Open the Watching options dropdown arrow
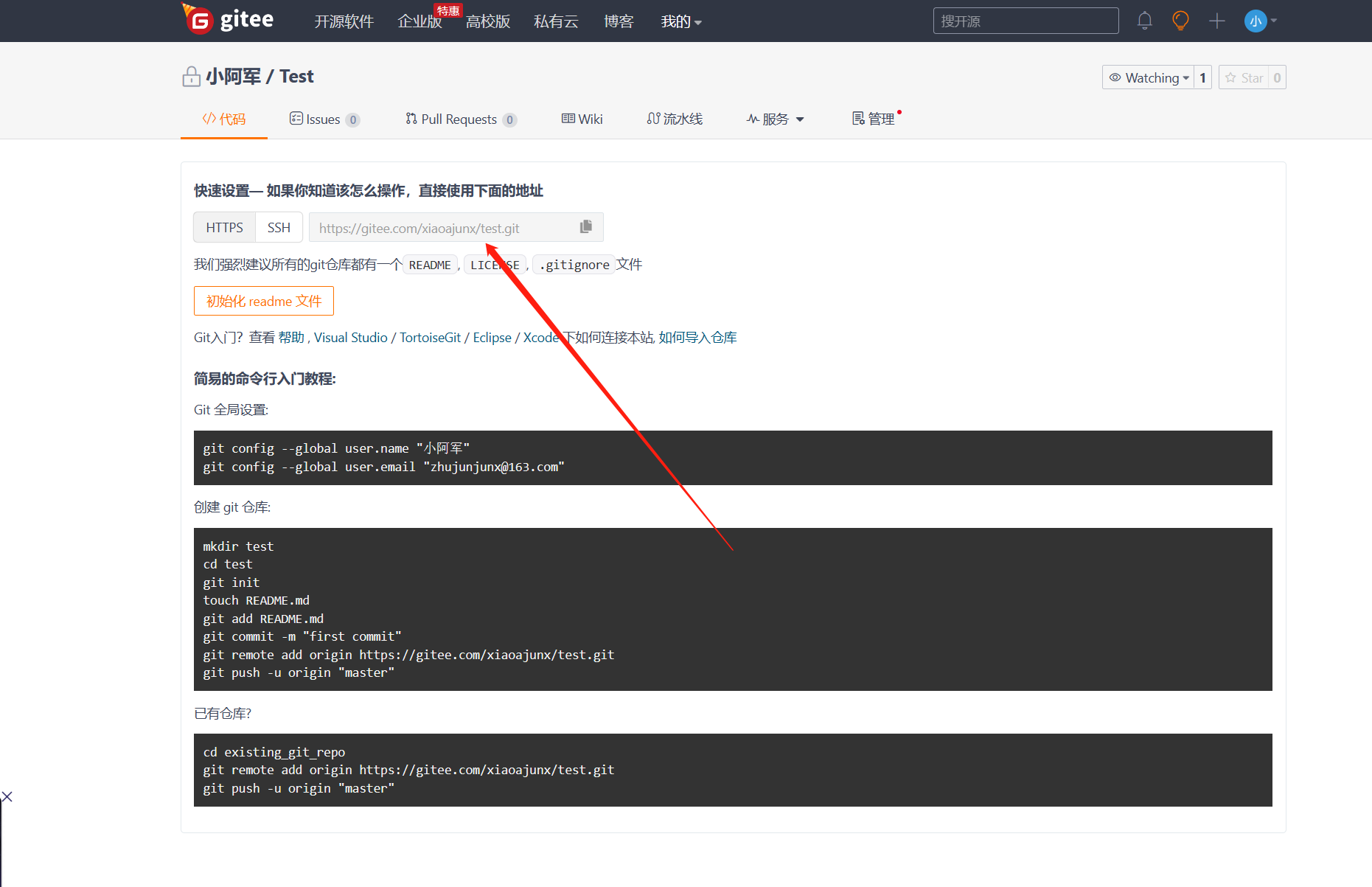The width and height of the screenshot is (1372, 887). (1186, 77)
